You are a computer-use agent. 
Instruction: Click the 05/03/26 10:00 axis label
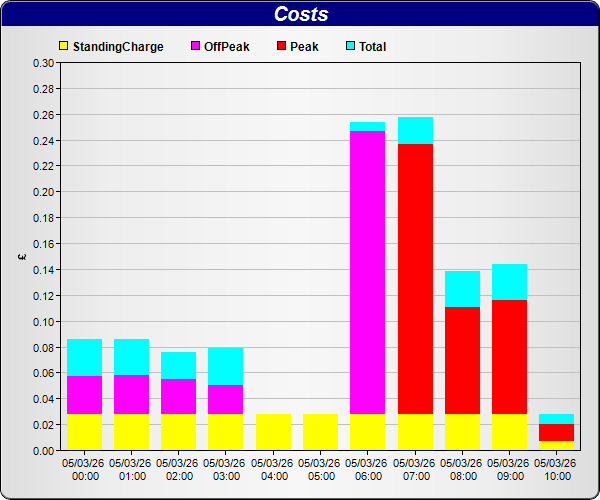tap(555, 469)
